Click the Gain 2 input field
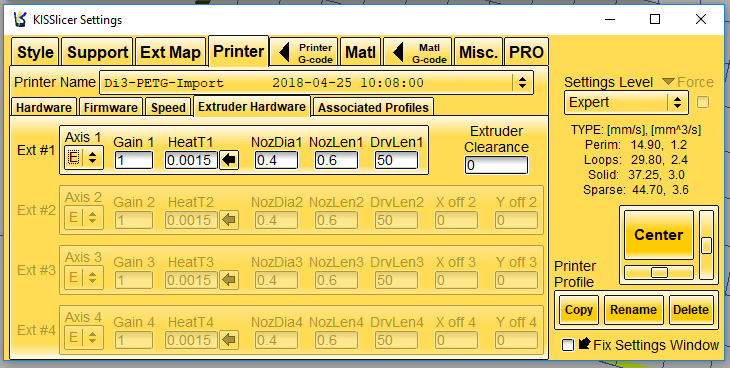This screenshot has width=730, height=368. (134, 220)
